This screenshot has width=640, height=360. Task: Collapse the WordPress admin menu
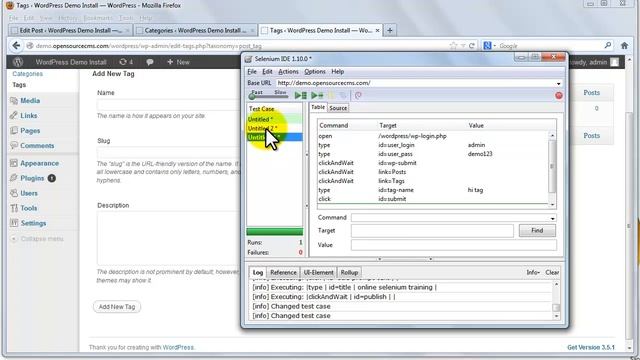(x=37, y=239)
